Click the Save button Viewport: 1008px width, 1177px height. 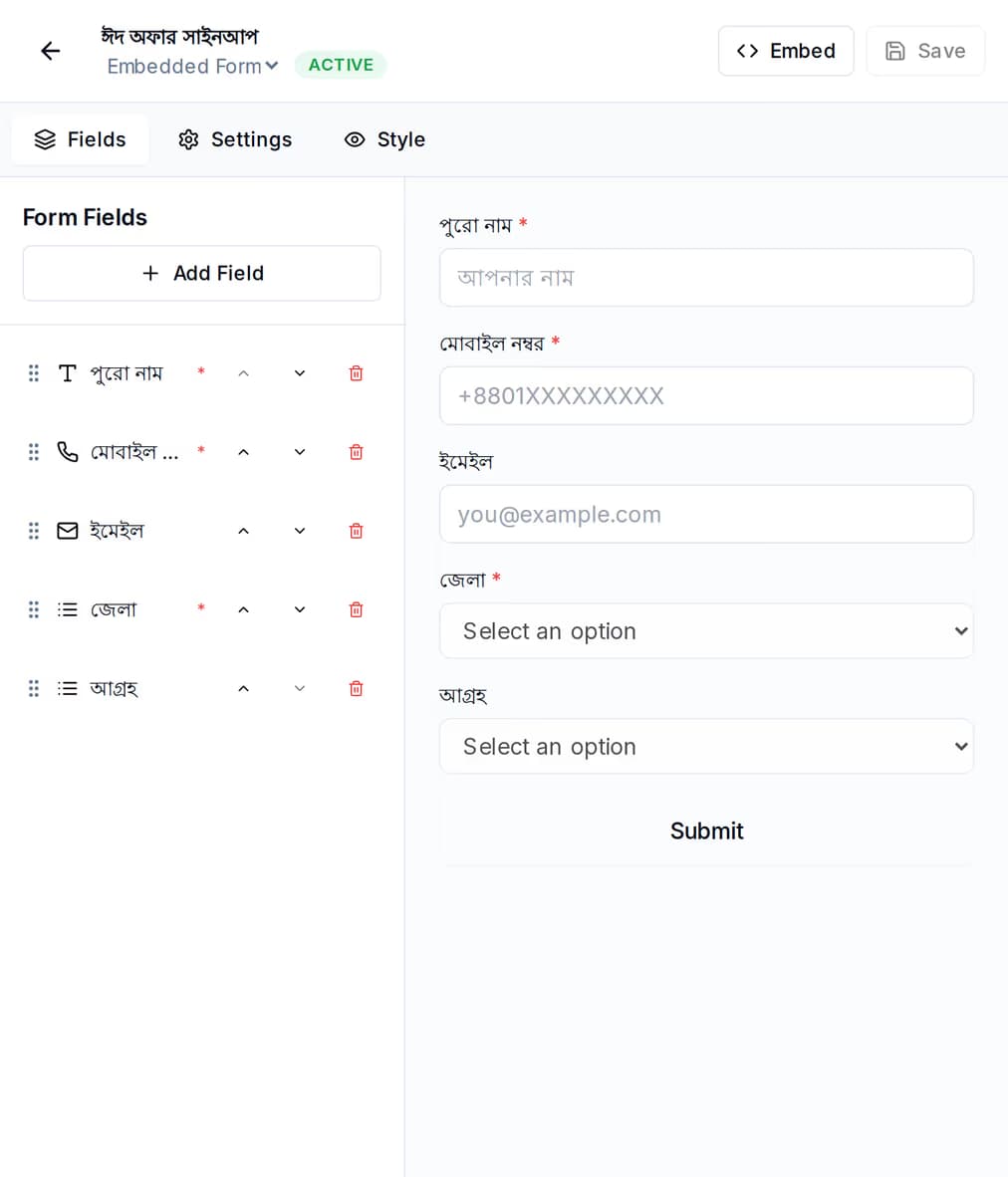(925, 51)
